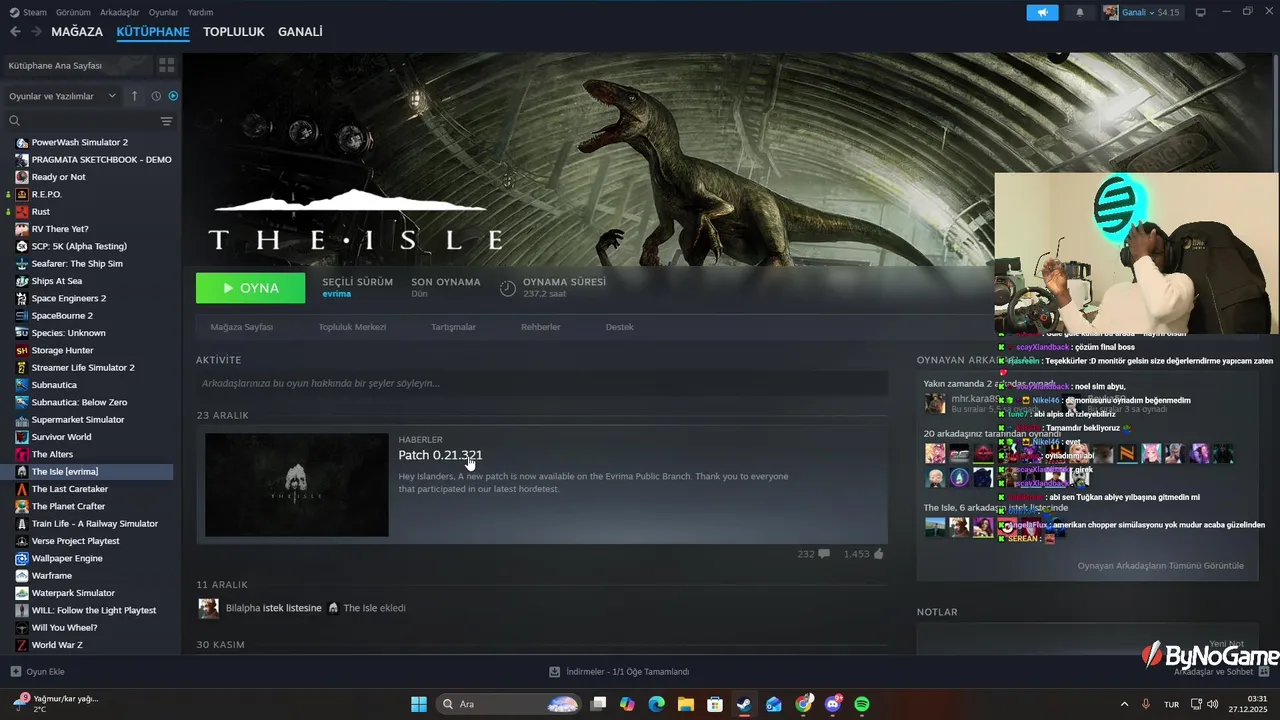Switch to the KÜTÜPHANE tab
1280x720 pixels.
point(153,32)
